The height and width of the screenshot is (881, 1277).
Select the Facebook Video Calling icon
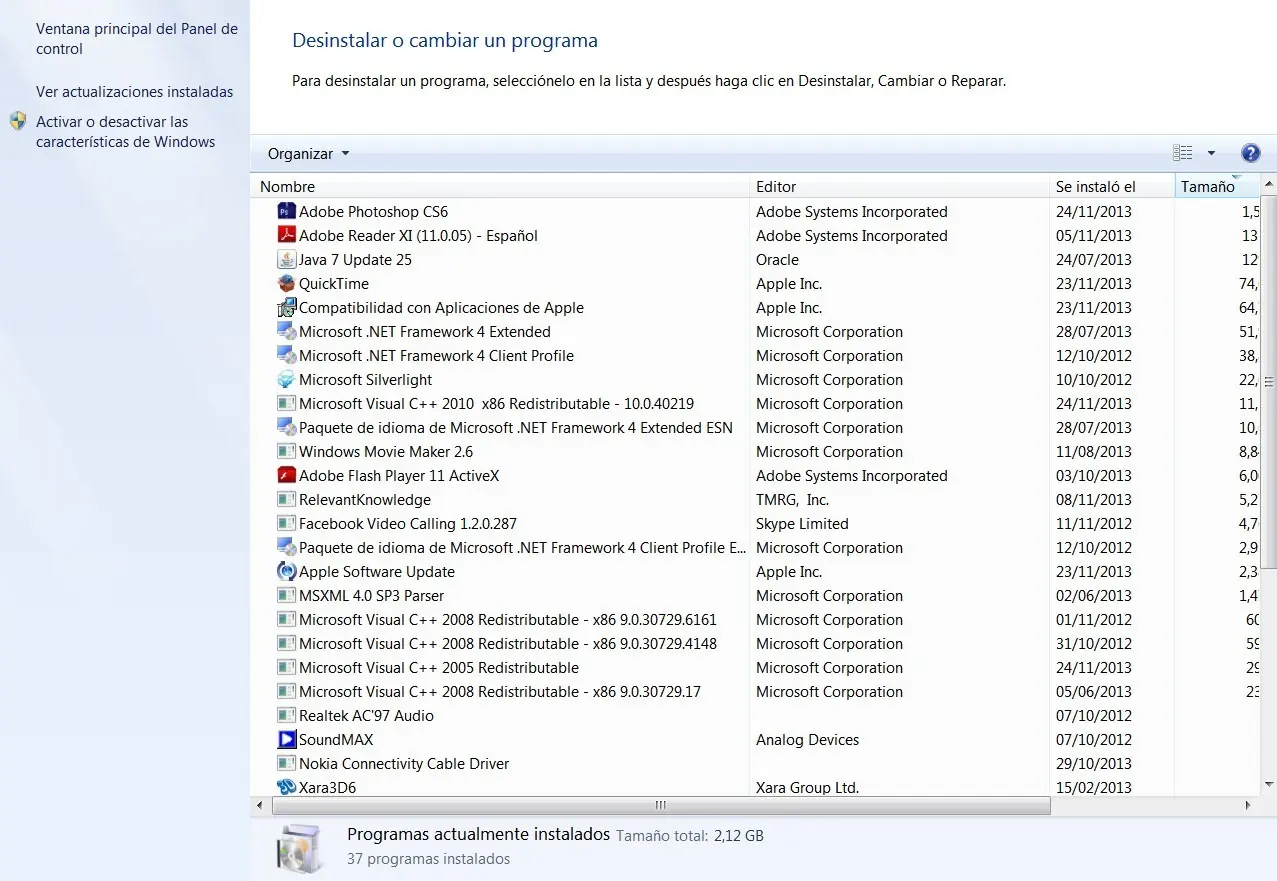point(287,524)
